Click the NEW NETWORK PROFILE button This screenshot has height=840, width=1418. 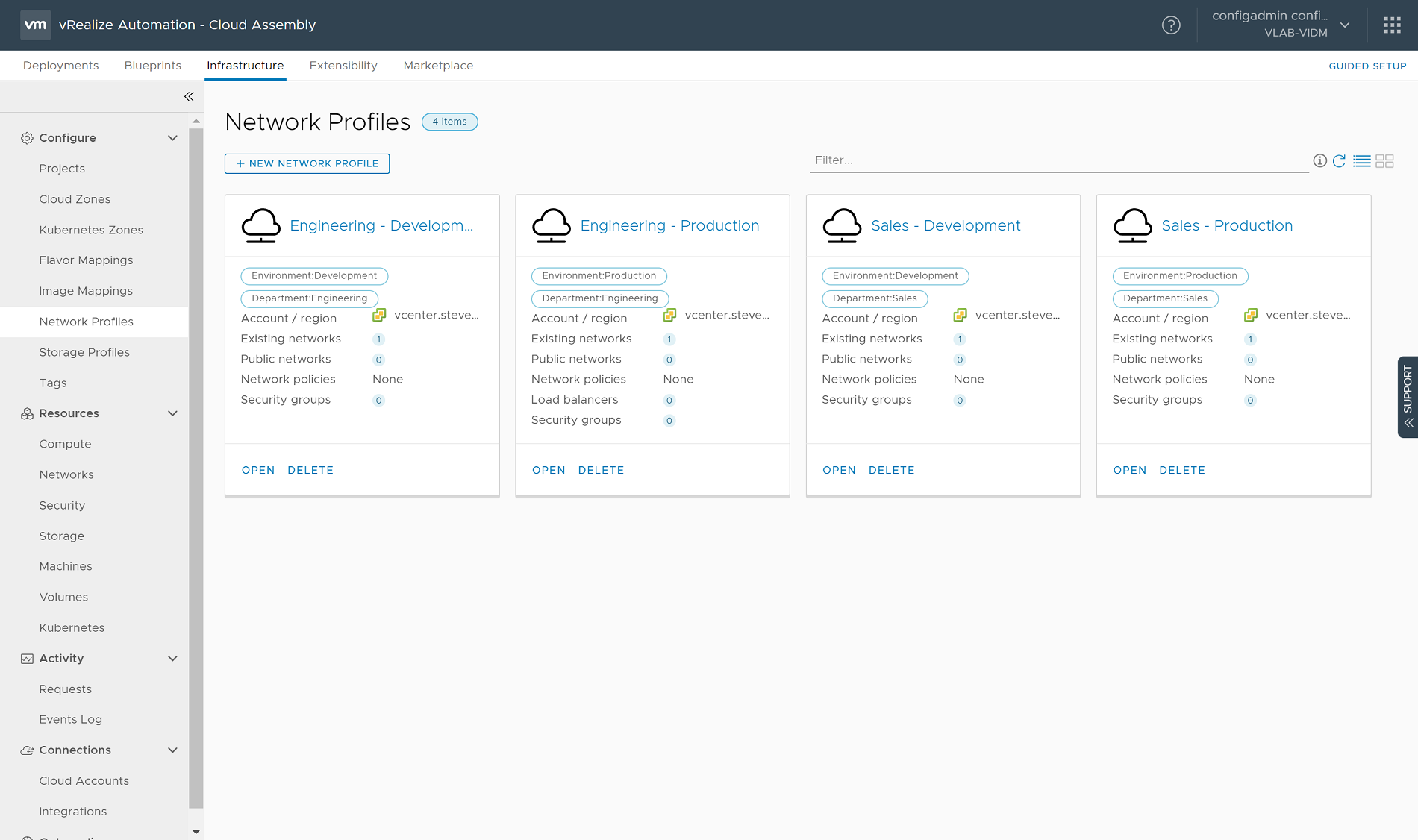click(x=307, y=163)
